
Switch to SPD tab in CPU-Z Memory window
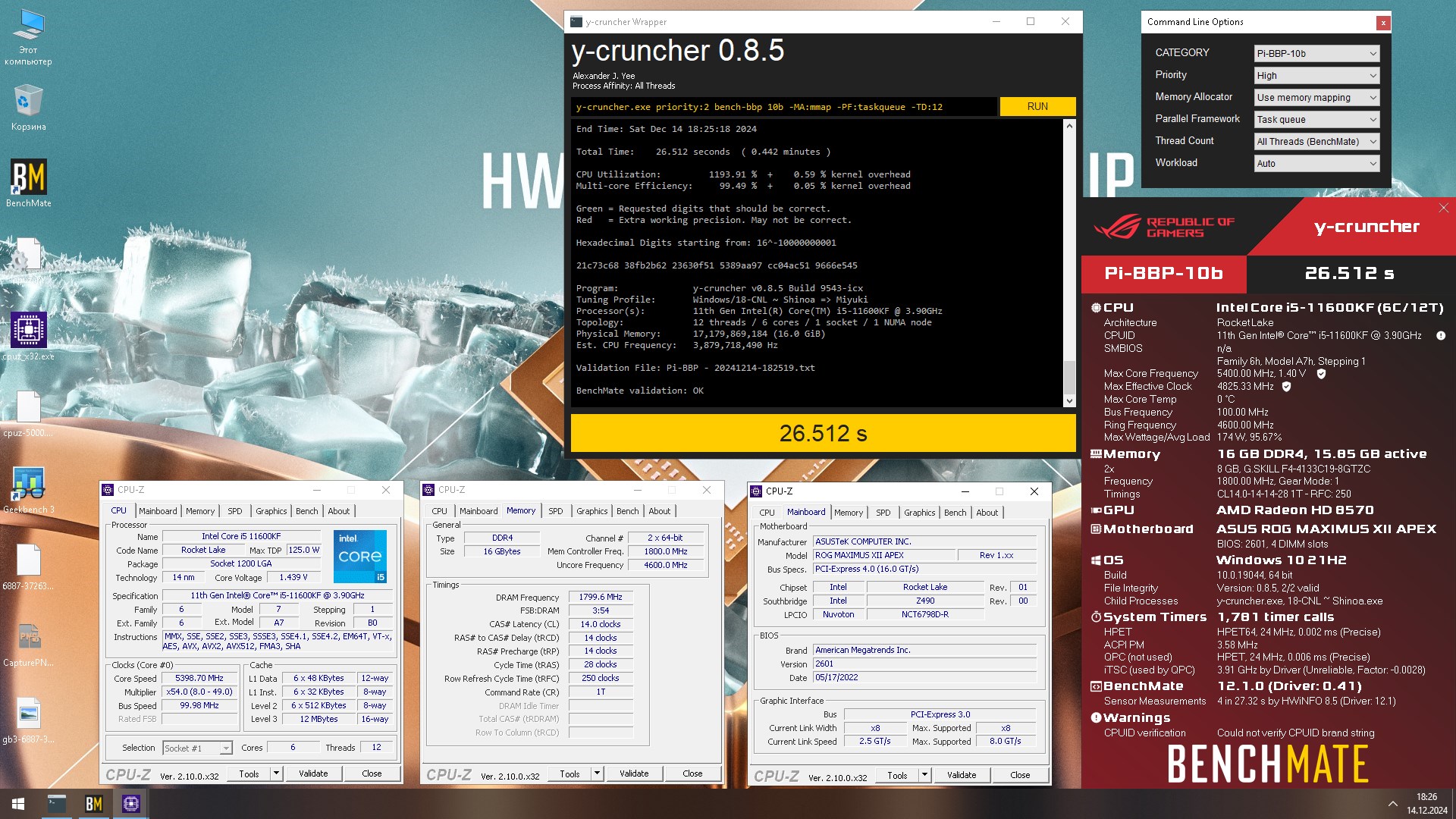tap(556, 511)
